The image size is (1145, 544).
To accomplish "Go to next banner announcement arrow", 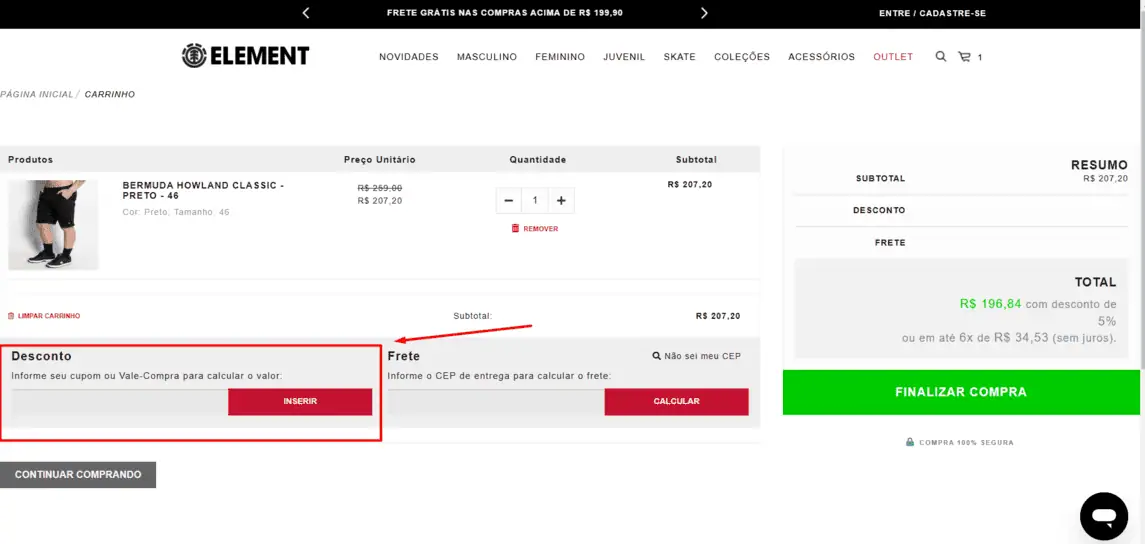I will (704, 12).
